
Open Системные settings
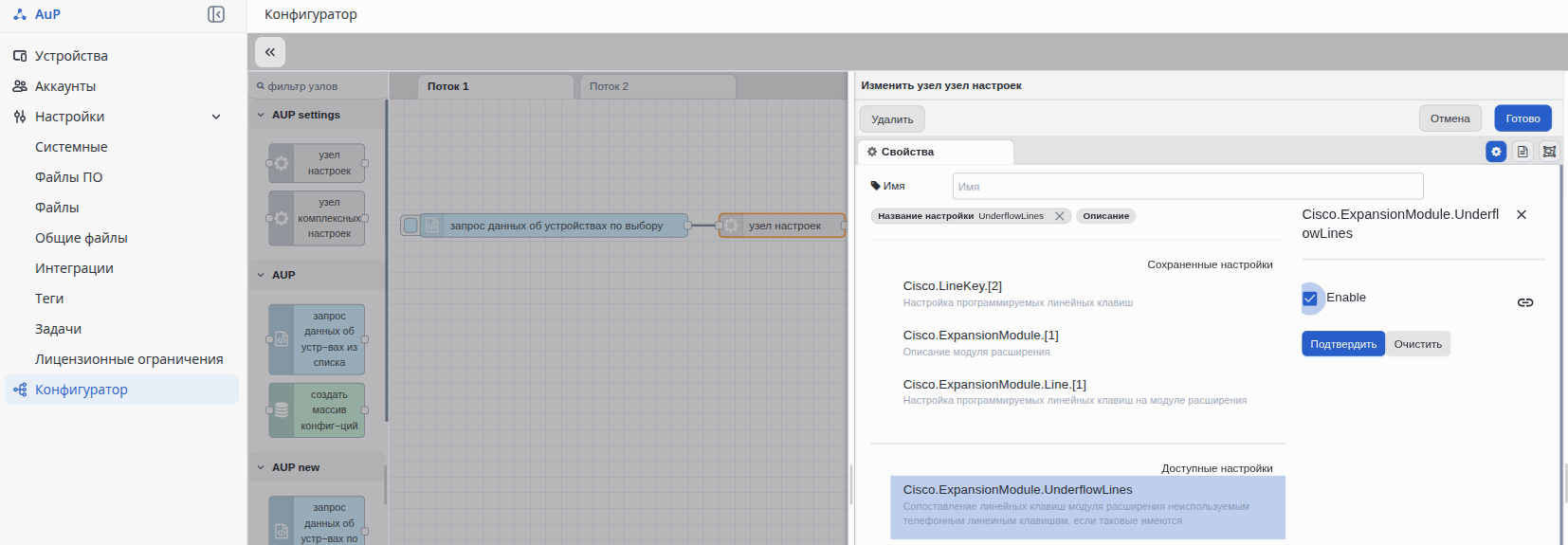(71, 147)
